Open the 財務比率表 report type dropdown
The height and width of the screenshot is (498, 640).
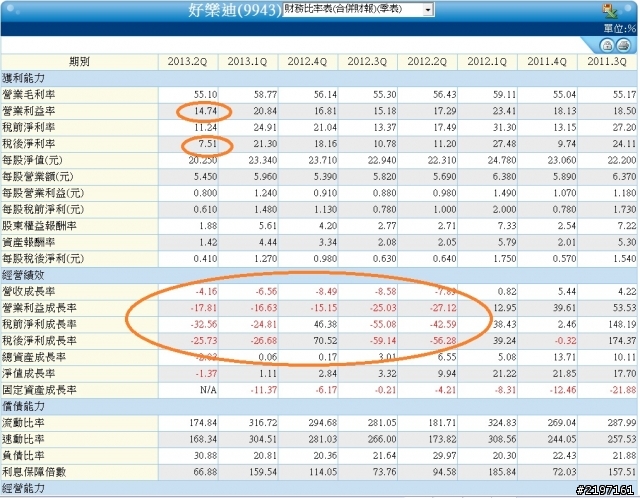[427, 10]
